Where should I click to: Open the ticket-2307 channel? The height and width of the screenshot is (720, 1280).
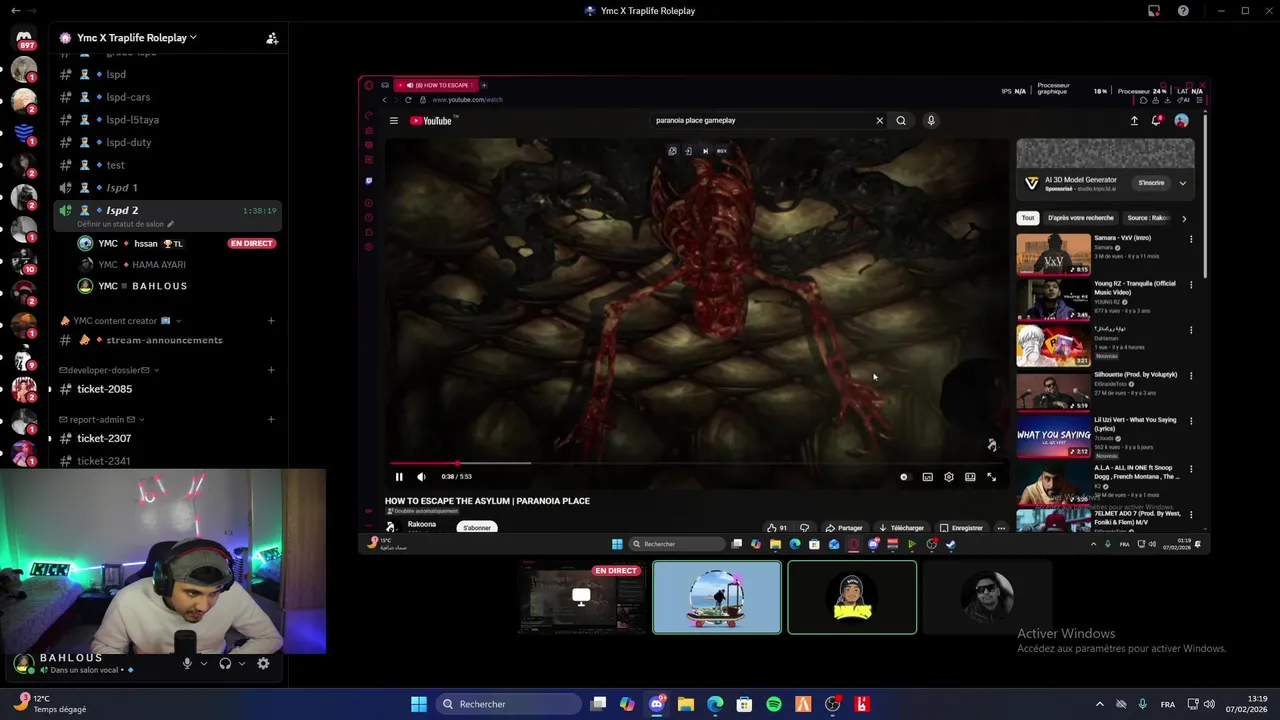click(x=104, y=438)
